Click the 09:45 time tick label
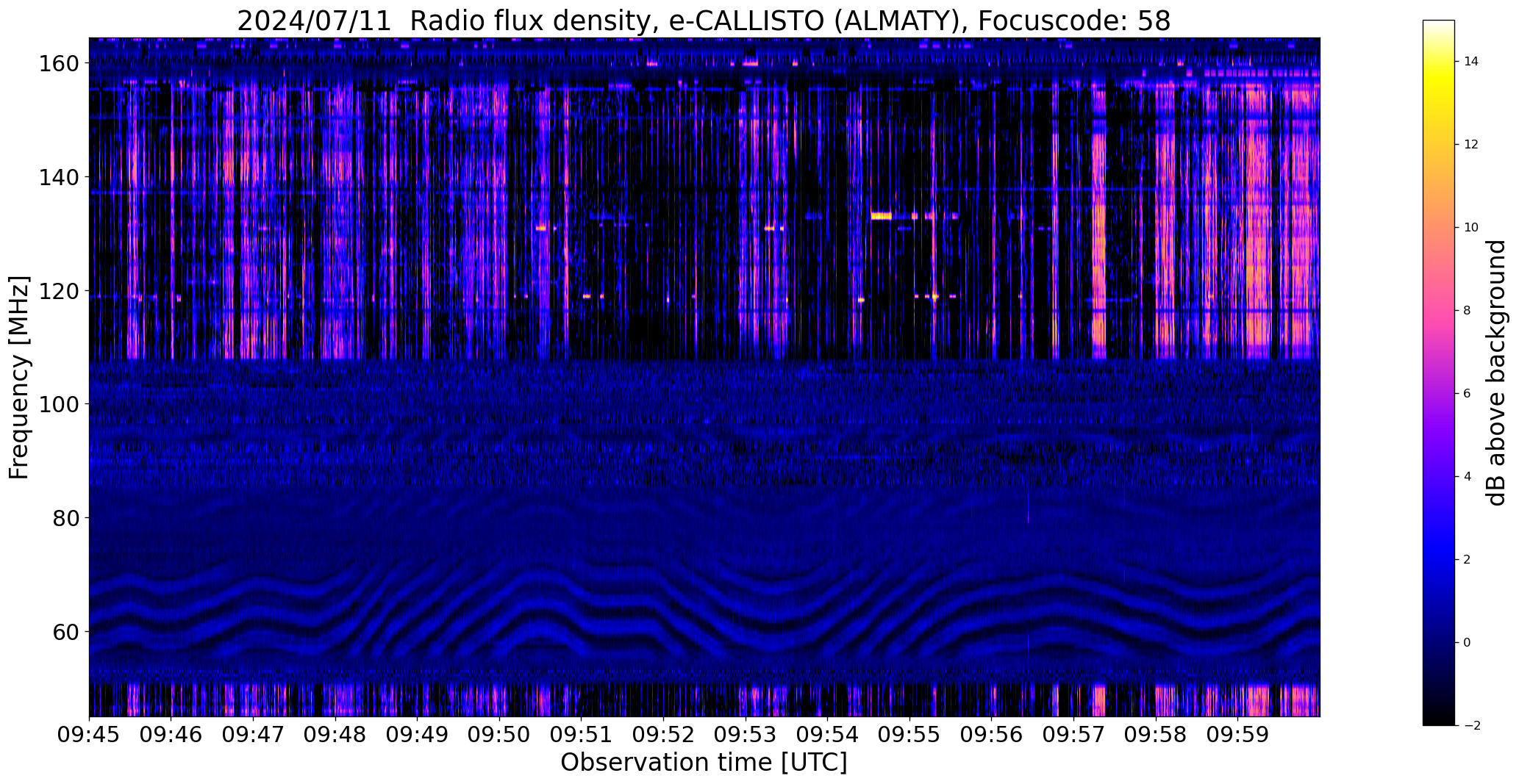The width and height of the screenshot is (1519, 784). (89, 734)
